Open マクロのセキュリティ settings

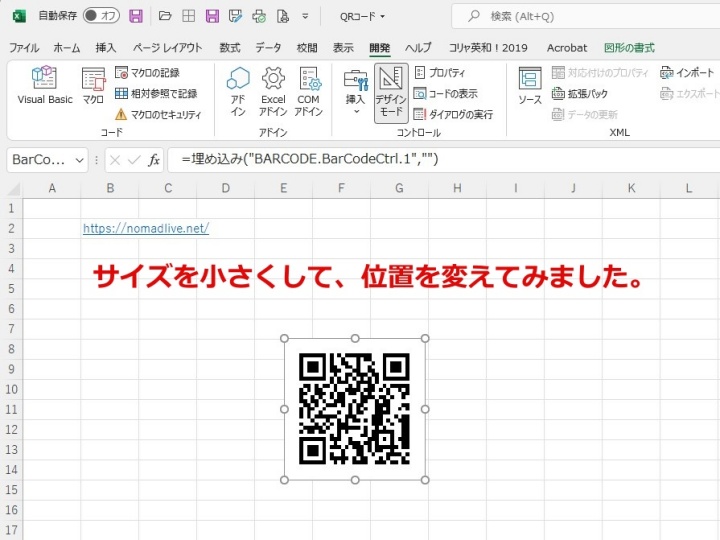coord(158,114)
